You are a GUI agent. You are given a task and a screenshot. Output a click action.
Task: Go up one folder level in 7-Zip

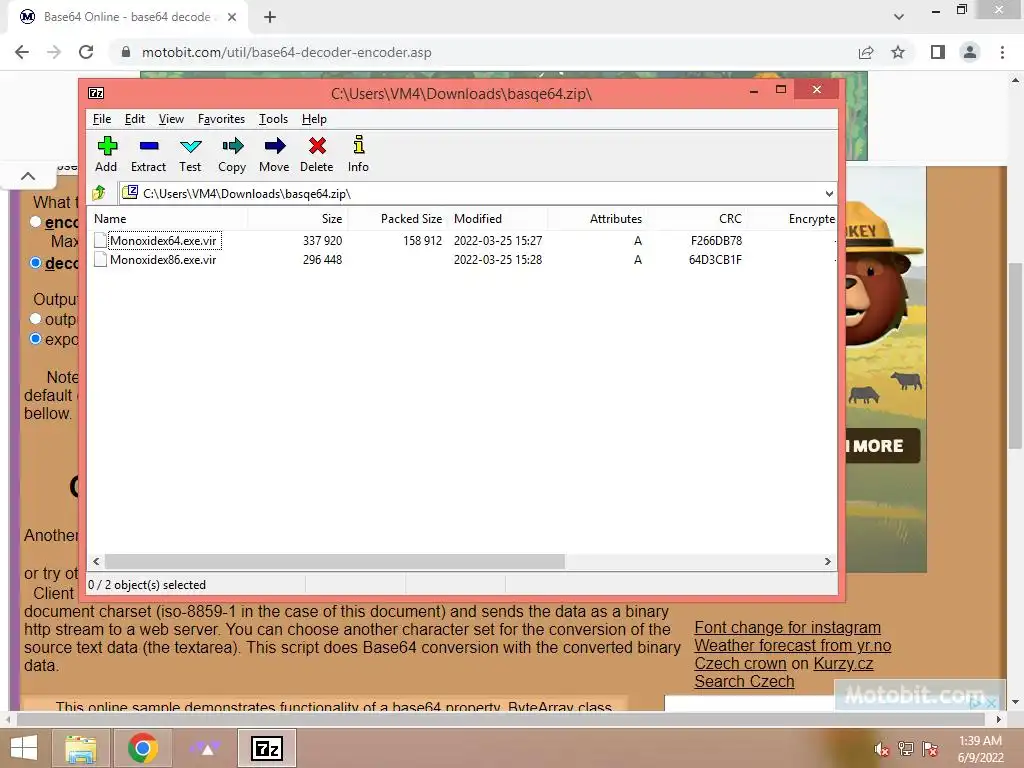99,193
